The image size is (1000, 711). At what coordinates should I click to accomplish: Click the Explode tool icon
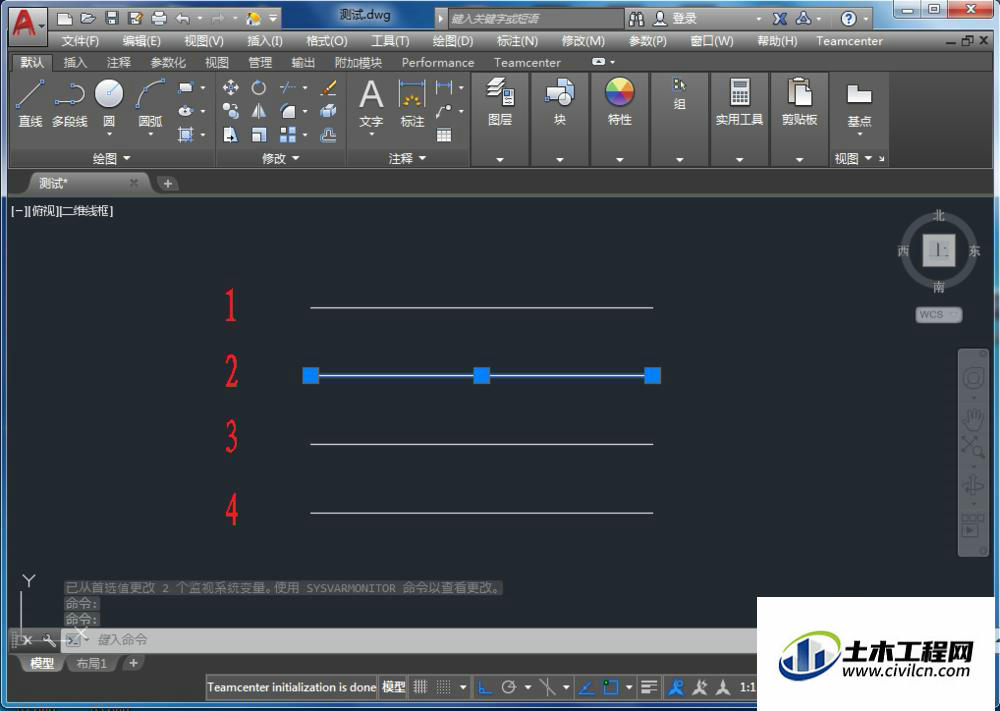[328, 111]
